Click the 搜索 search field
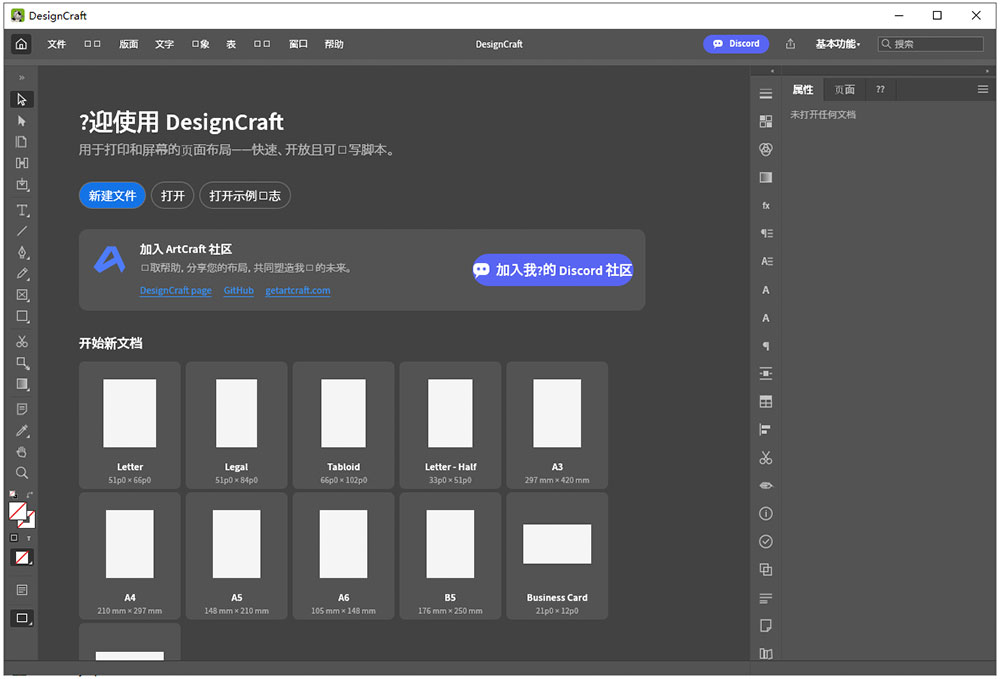The image size is (1000, 679). [930, 44]
